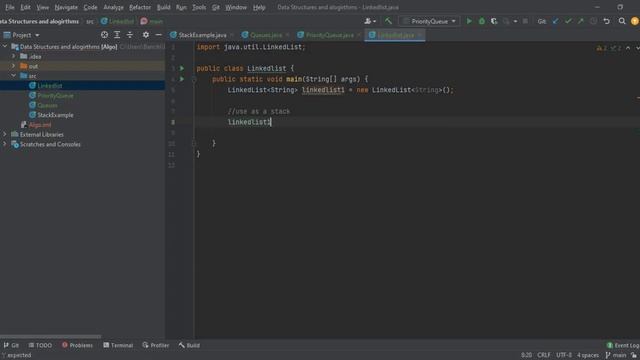
Task: Switch to PriorityQueue.java tab
Action: click(x=330, y=35)
